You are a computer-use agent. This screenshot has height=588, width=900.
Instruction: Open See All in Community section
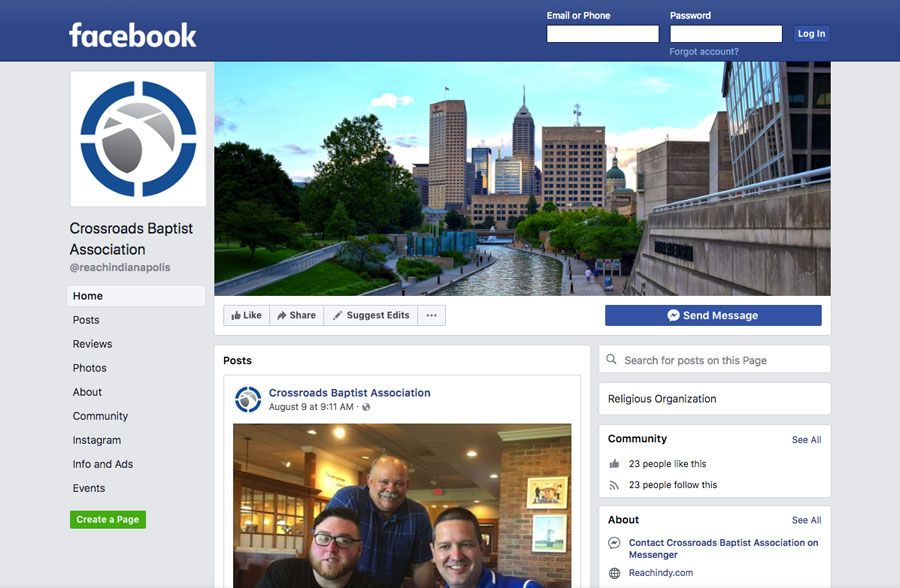click(x=806, y=440)
